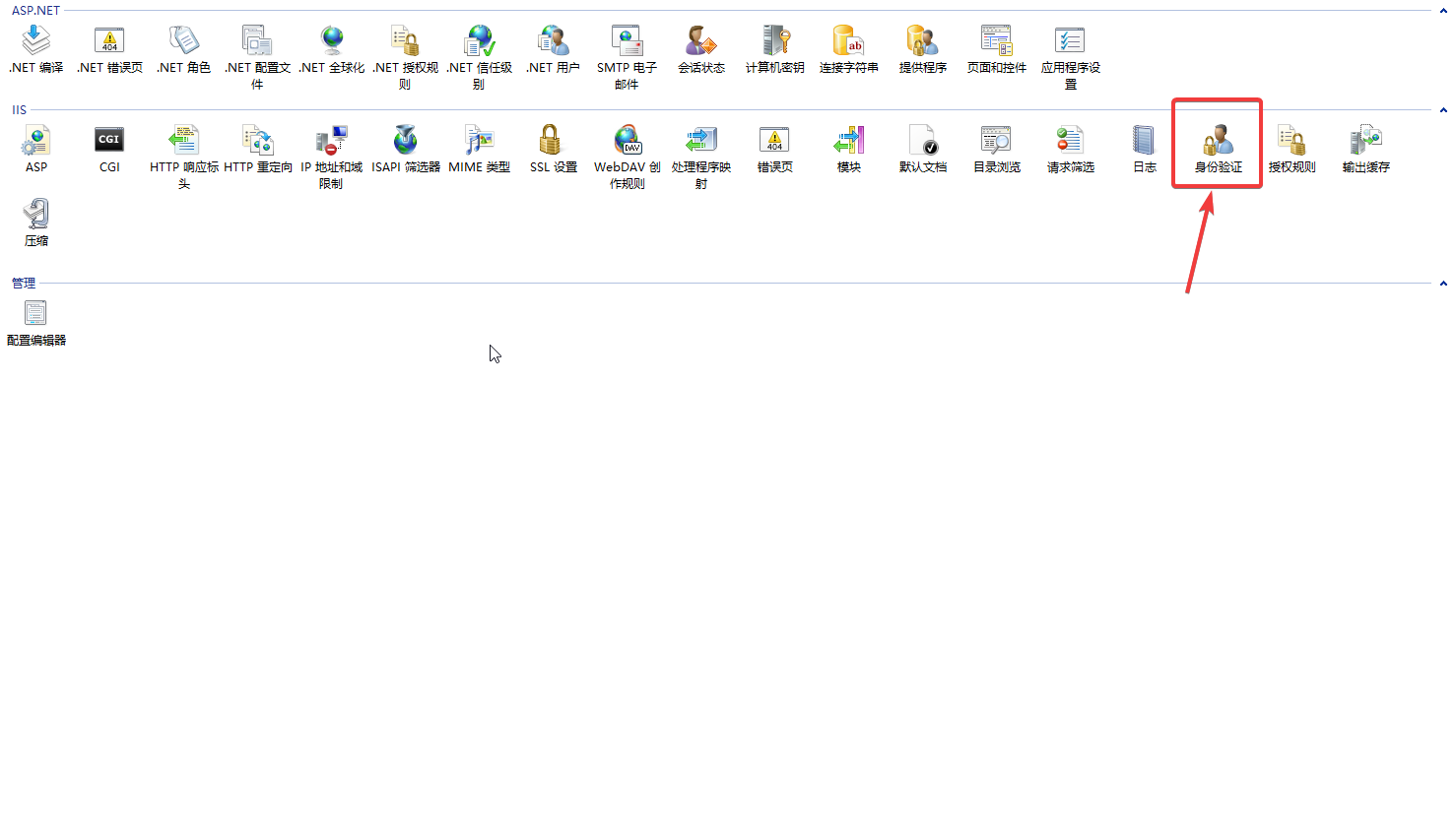Open MIME 类型 icon
Image resolution: width=1456 pixels, height=831 pixels.
click(480, 140)
